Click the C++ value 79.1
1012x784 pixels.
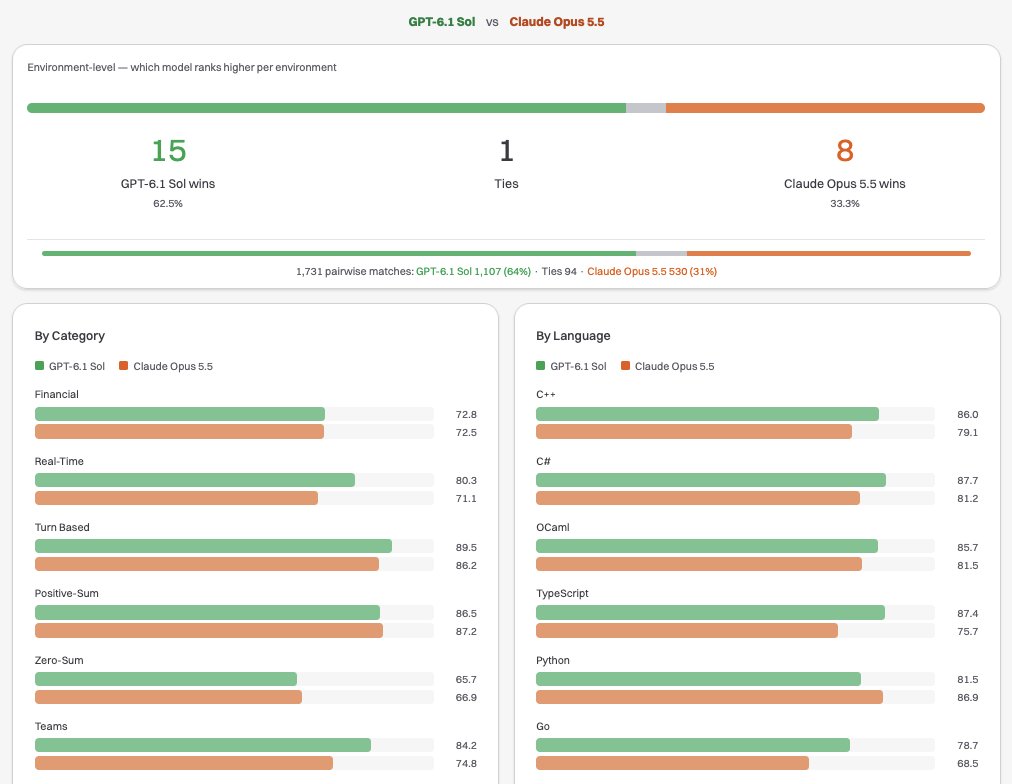[967, 432]
